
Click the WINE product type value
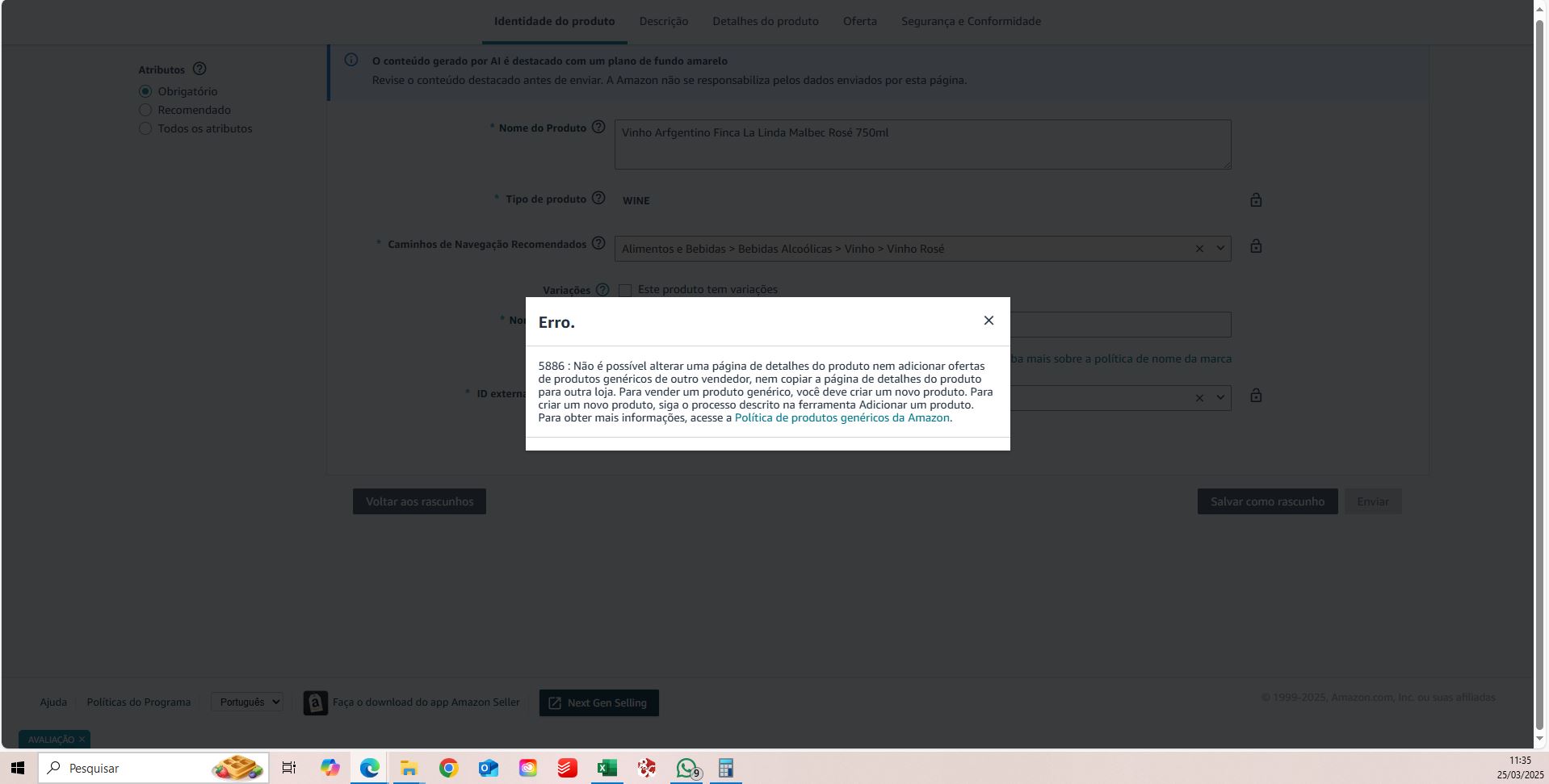click(636, 200)
